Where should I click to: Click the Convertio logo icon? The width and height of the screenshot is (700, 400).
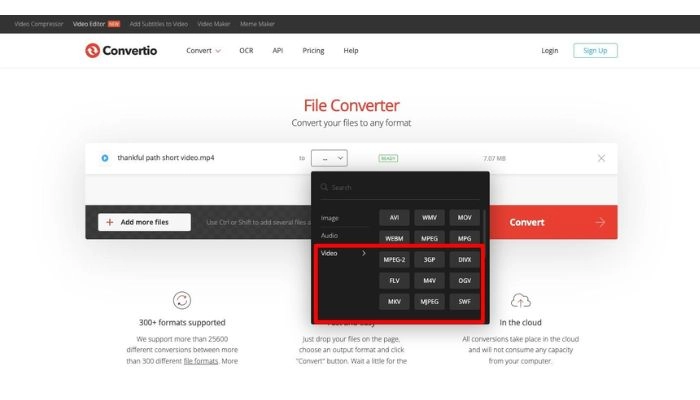[93, 51]
